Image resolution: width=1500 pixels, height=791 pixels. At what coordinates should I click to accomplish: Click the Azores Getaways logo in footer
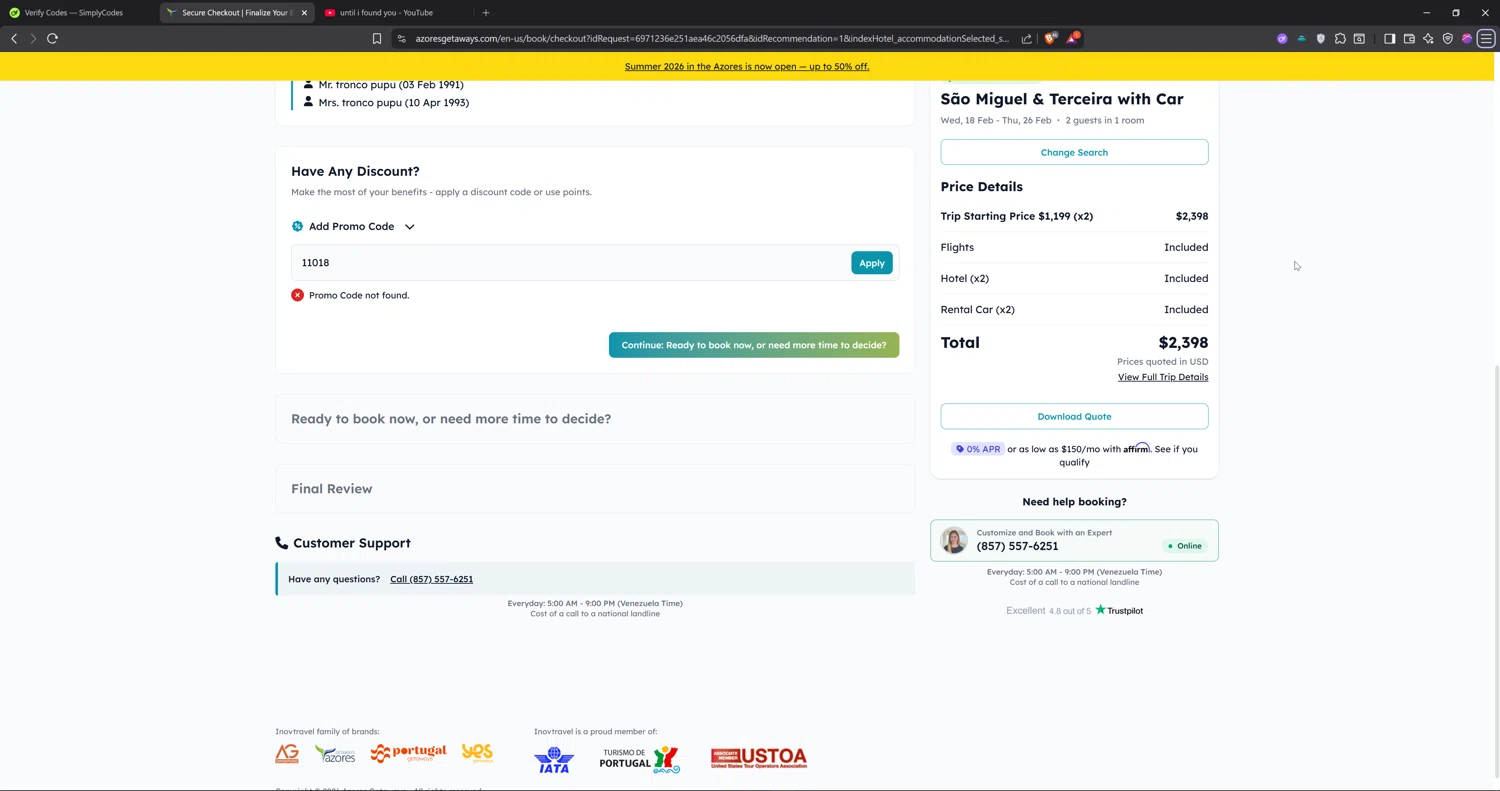point(335,754)
